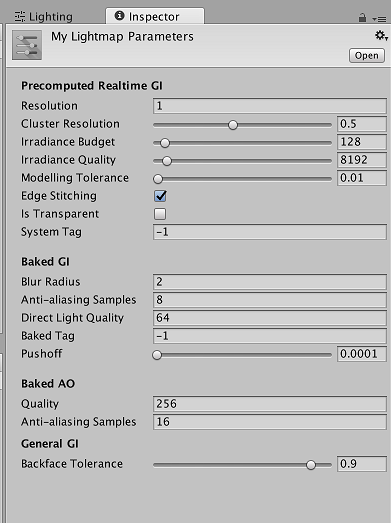Click the Open button

coord(367,55)
